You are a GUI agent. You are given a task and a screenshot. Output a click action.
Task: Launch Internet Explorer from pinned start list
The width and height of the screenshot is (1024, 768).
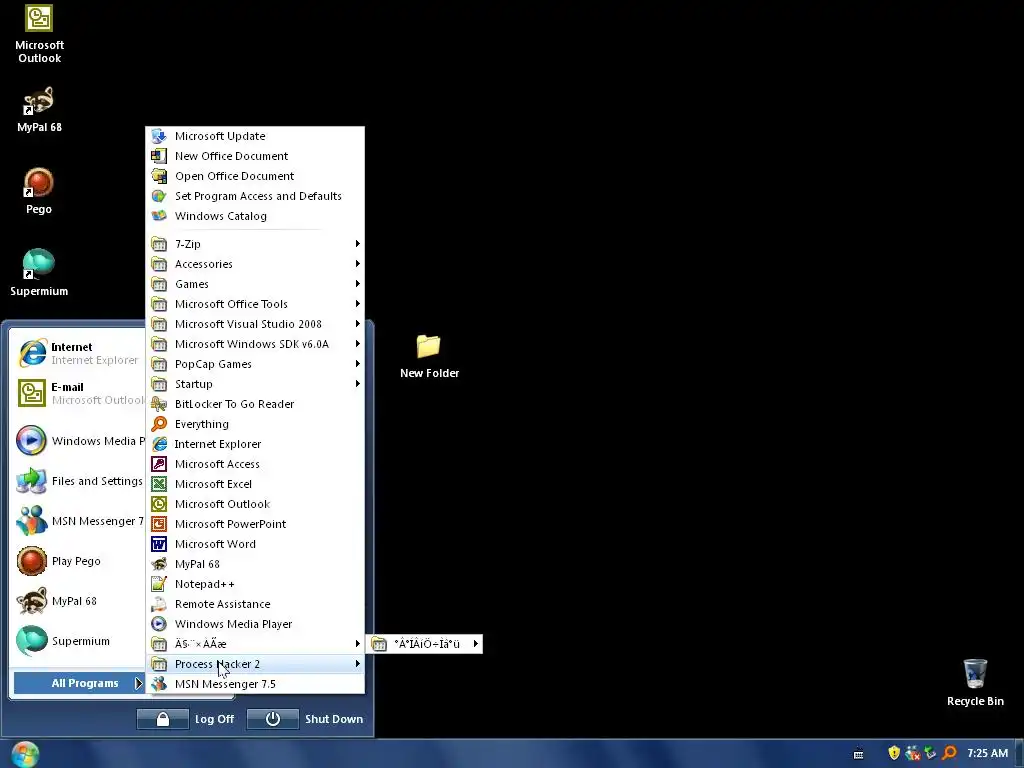tap(78, 353)
